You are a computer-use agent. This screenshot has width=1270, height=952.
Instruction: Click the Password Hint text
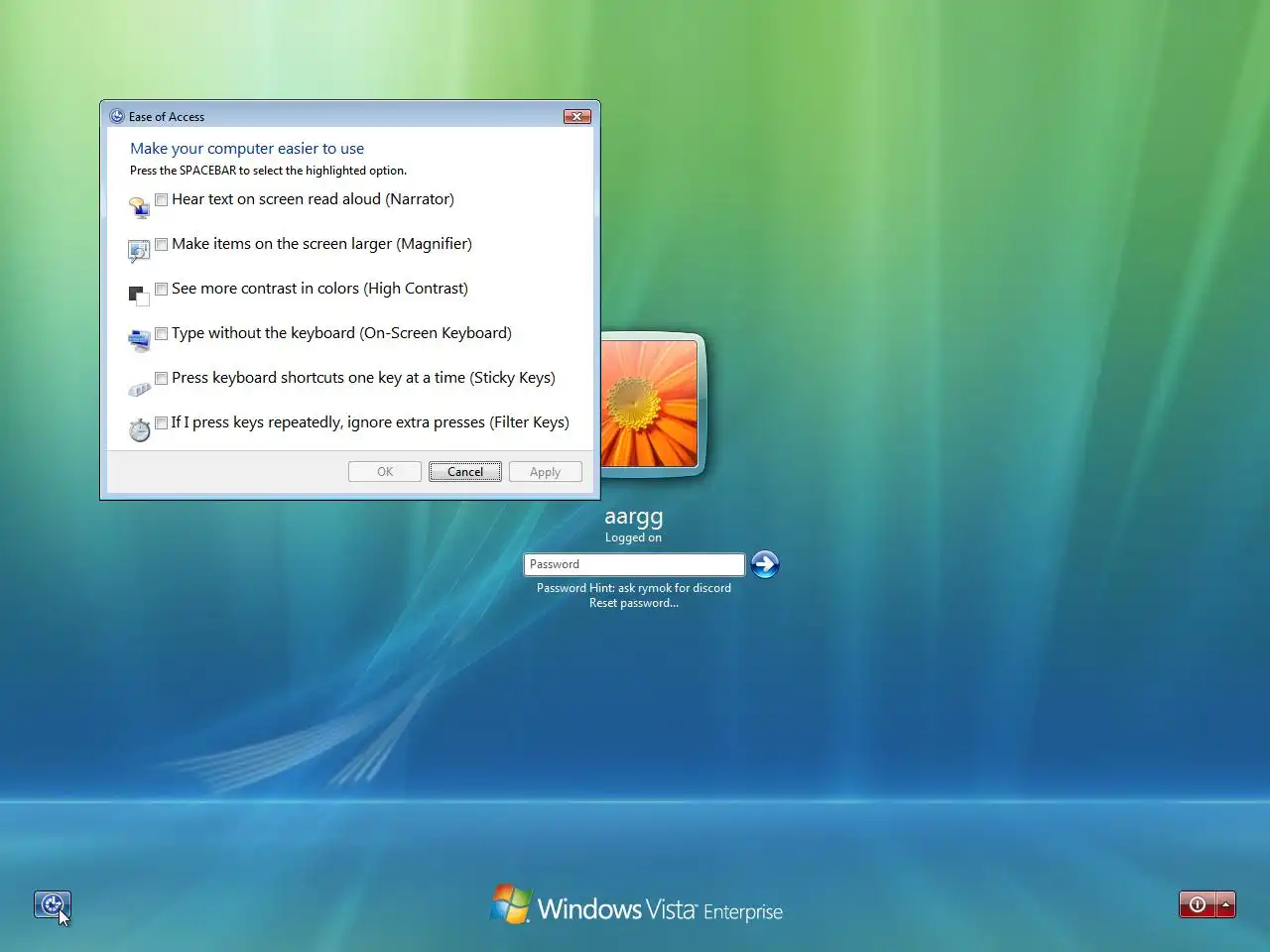pyautogui.click(x=634, y=588)
